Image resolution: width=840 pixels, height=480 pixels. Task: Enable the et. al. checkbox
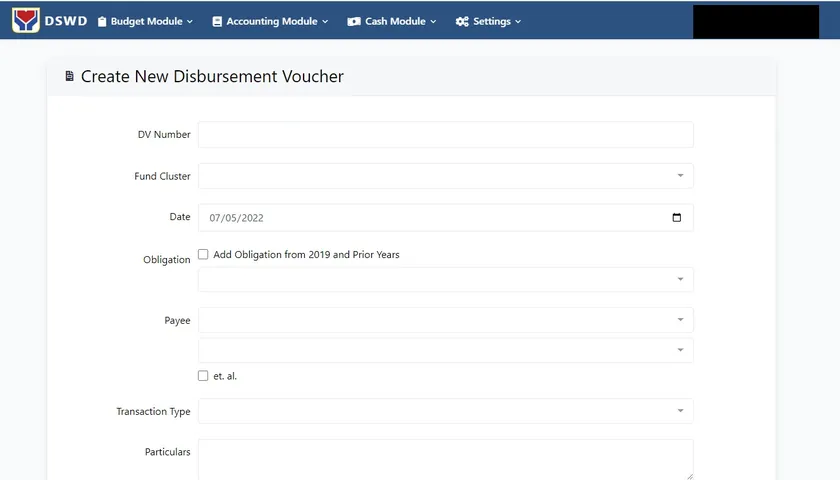pyautogui.click(x=203, y=376)
